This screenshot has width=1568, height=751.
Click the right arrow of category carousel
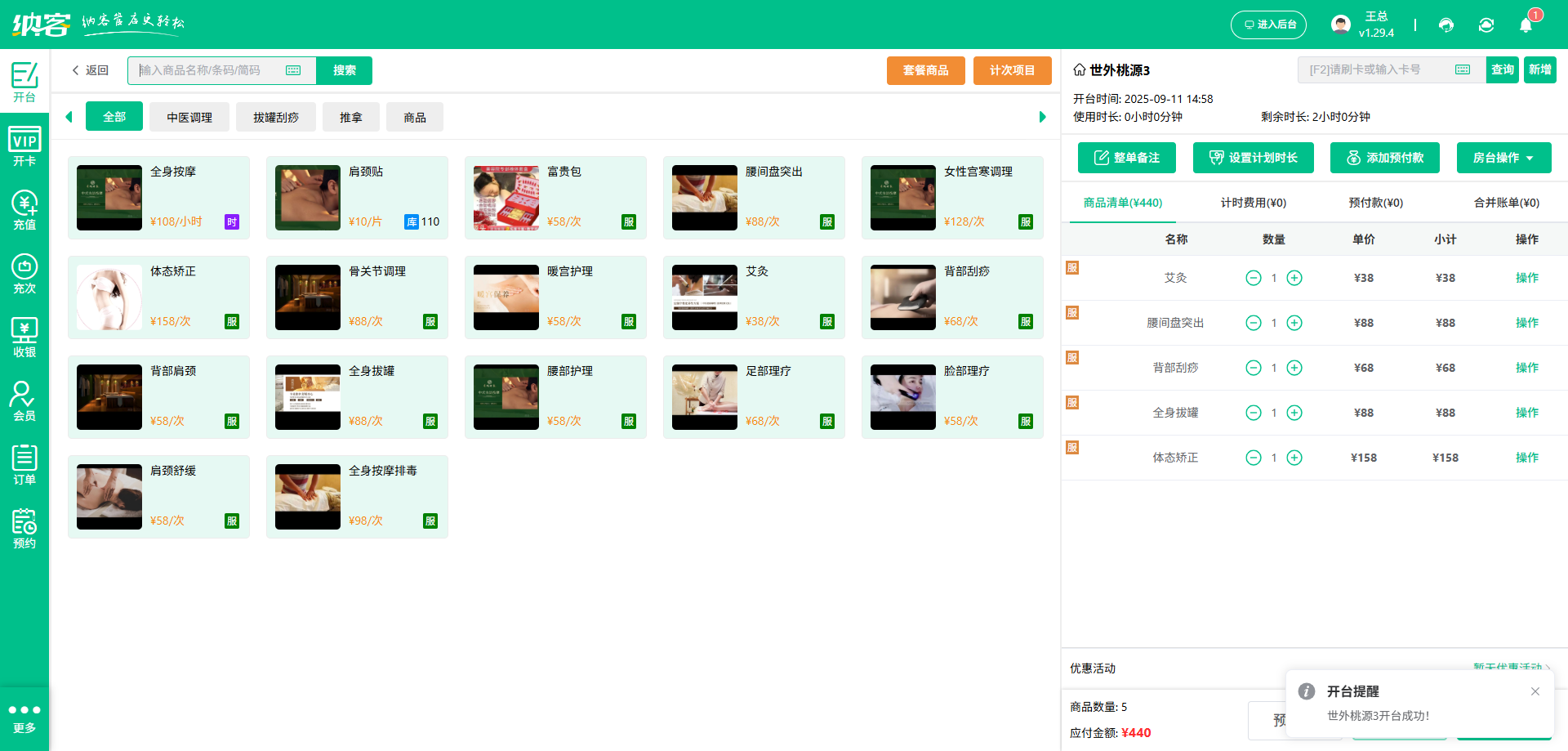tap(1042, 116)
